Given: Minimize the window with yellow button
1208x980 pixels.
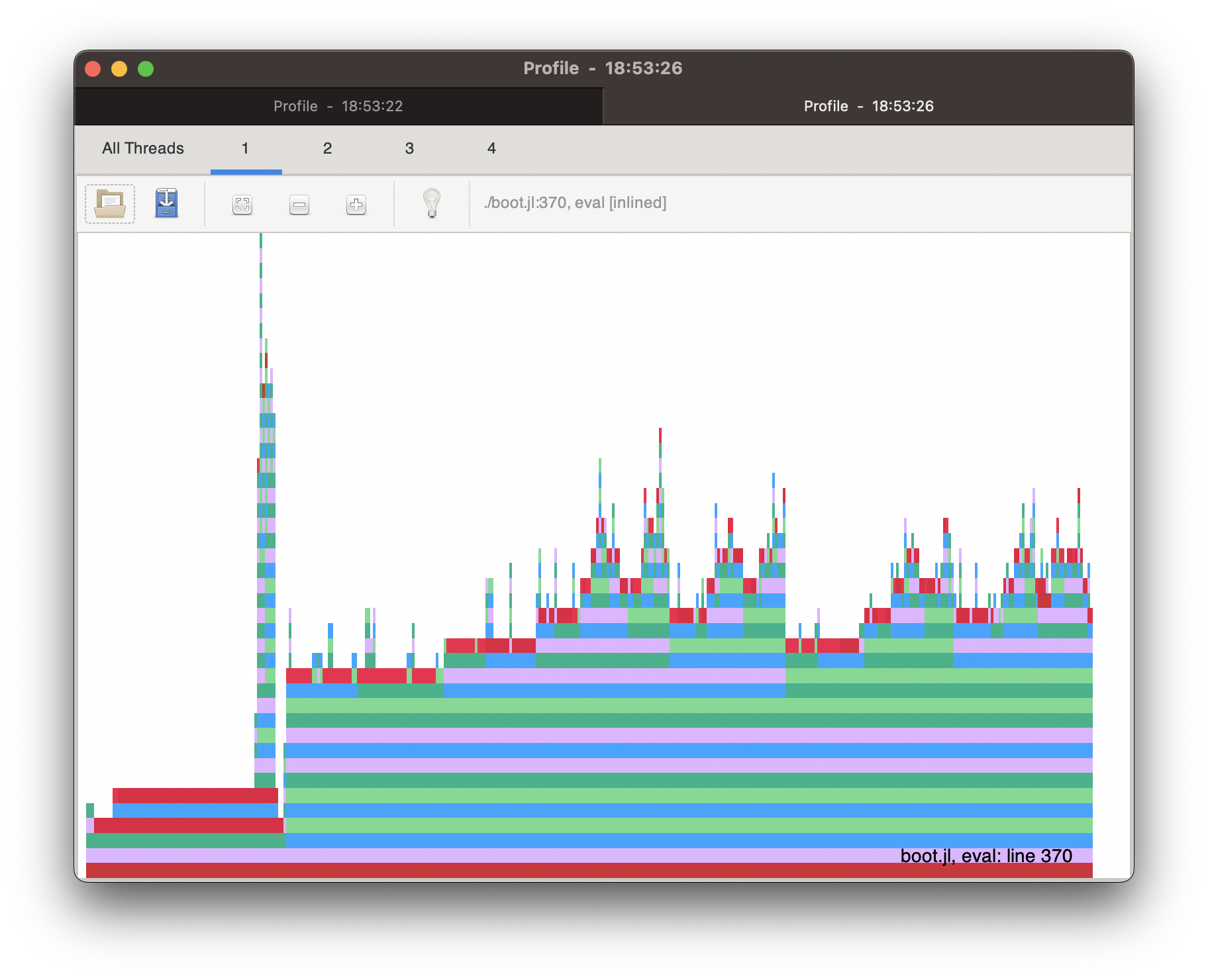Looking at the screenshot, I should tap(119, 69).
